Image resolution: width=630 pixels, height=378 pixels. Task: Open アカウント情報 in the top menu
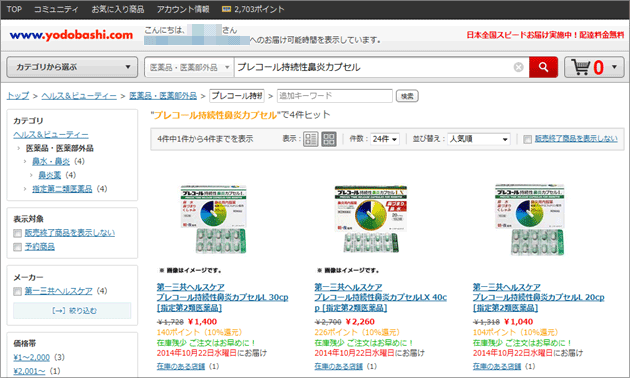pyautogui.click(x=183, y=9)
